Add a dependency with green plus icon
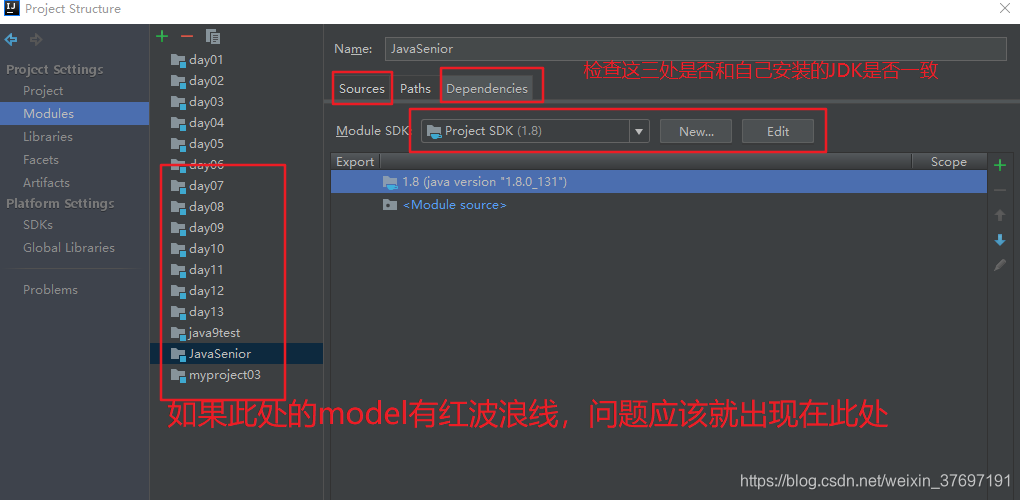This screenshot has height=500, width=1020. click(x=1000, y=166)
